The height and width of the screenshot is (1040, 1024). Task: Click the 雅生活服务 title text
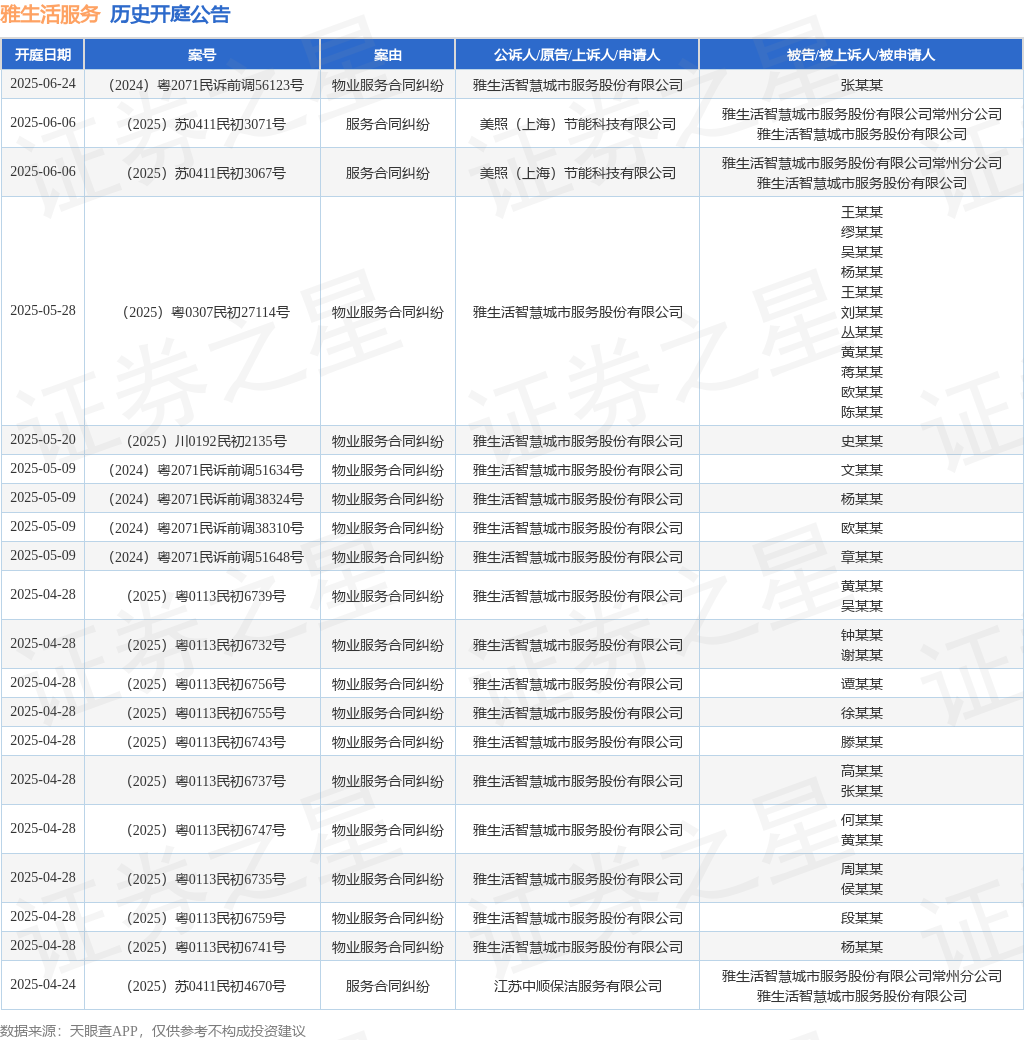[50, 14]
